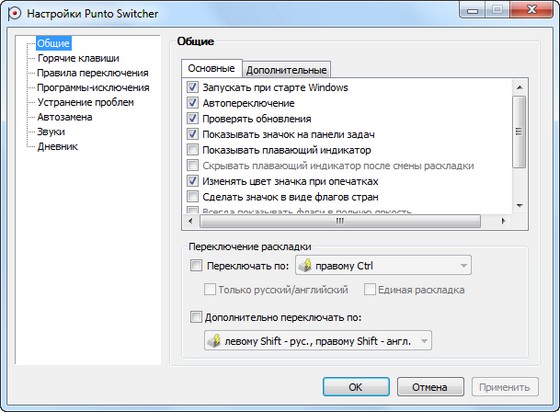Toggle Показывать значок на панели задач

192,134
